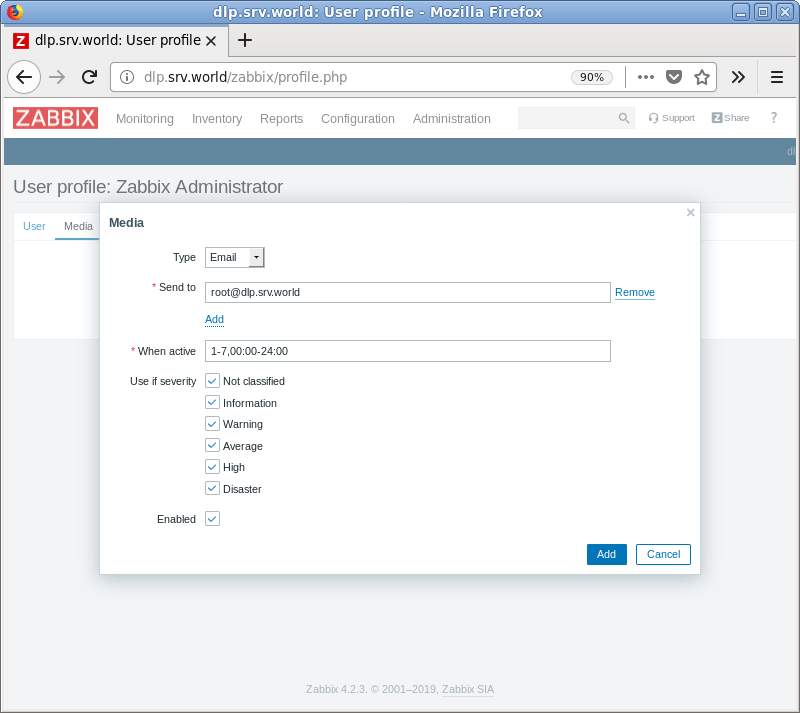Open the Configuration menu
800x713 pixels.
click(x=358, y=118)
